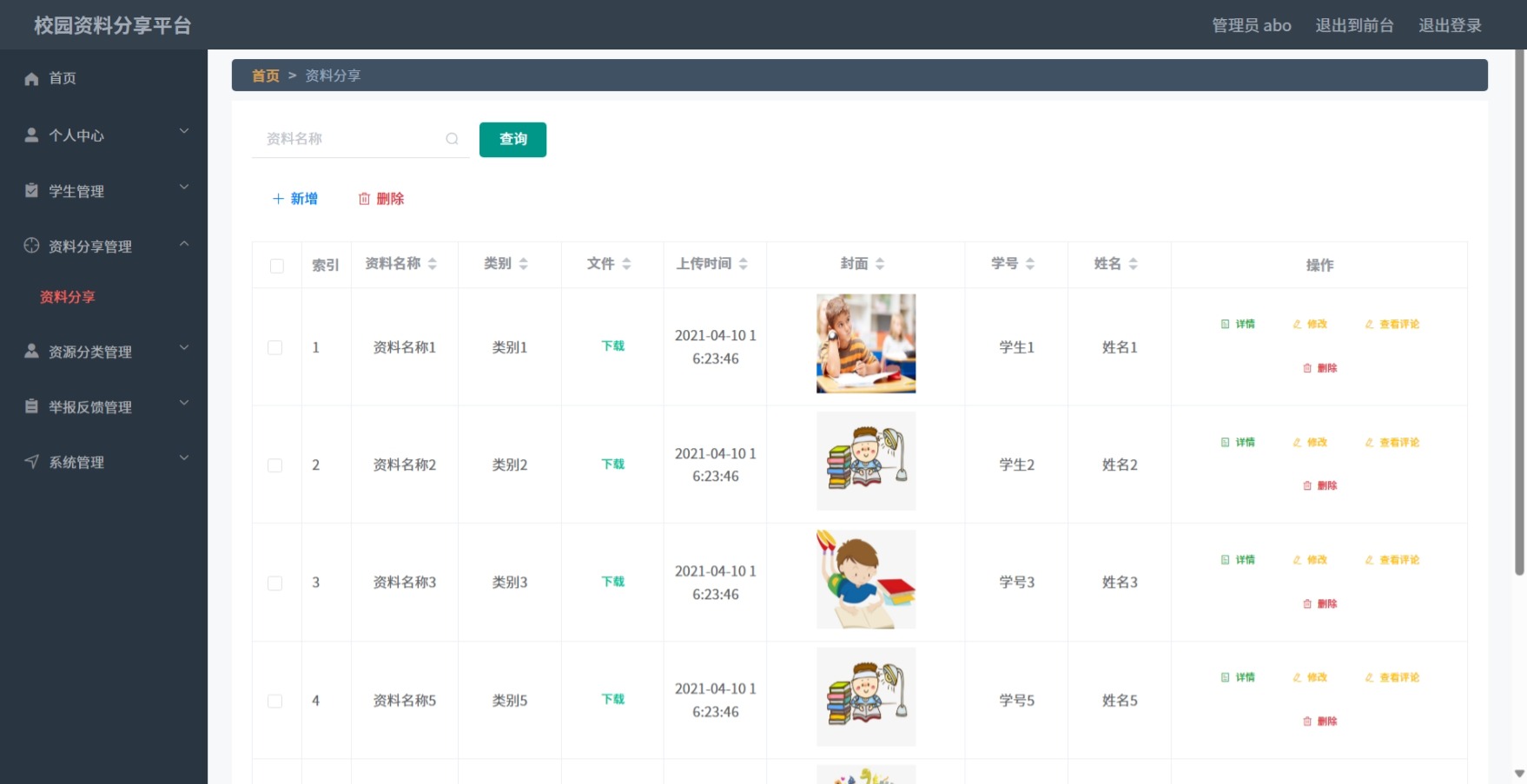Sort by 姓名 column arrows
The height and width of the screenshot is (784, 1527).
tap(1134, 264)
